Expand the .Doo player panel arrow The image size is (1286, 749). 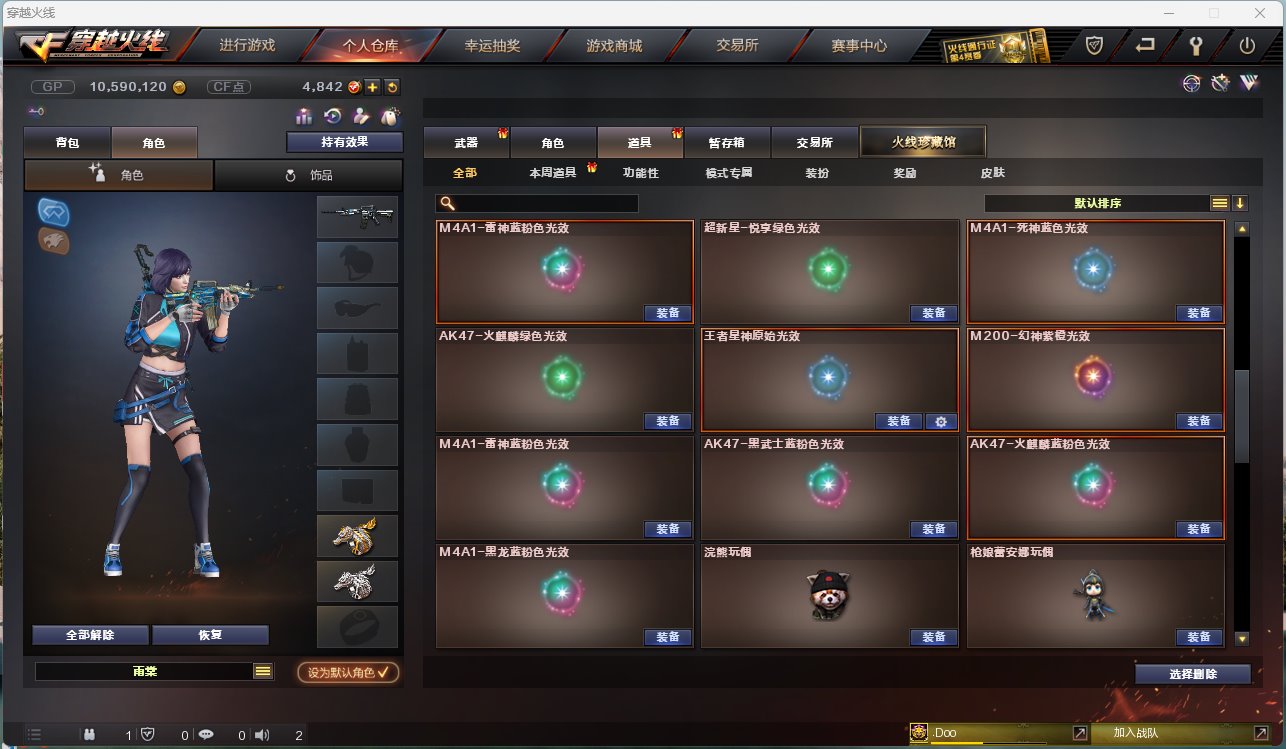pyautogui.click(x=1080, y=733)
